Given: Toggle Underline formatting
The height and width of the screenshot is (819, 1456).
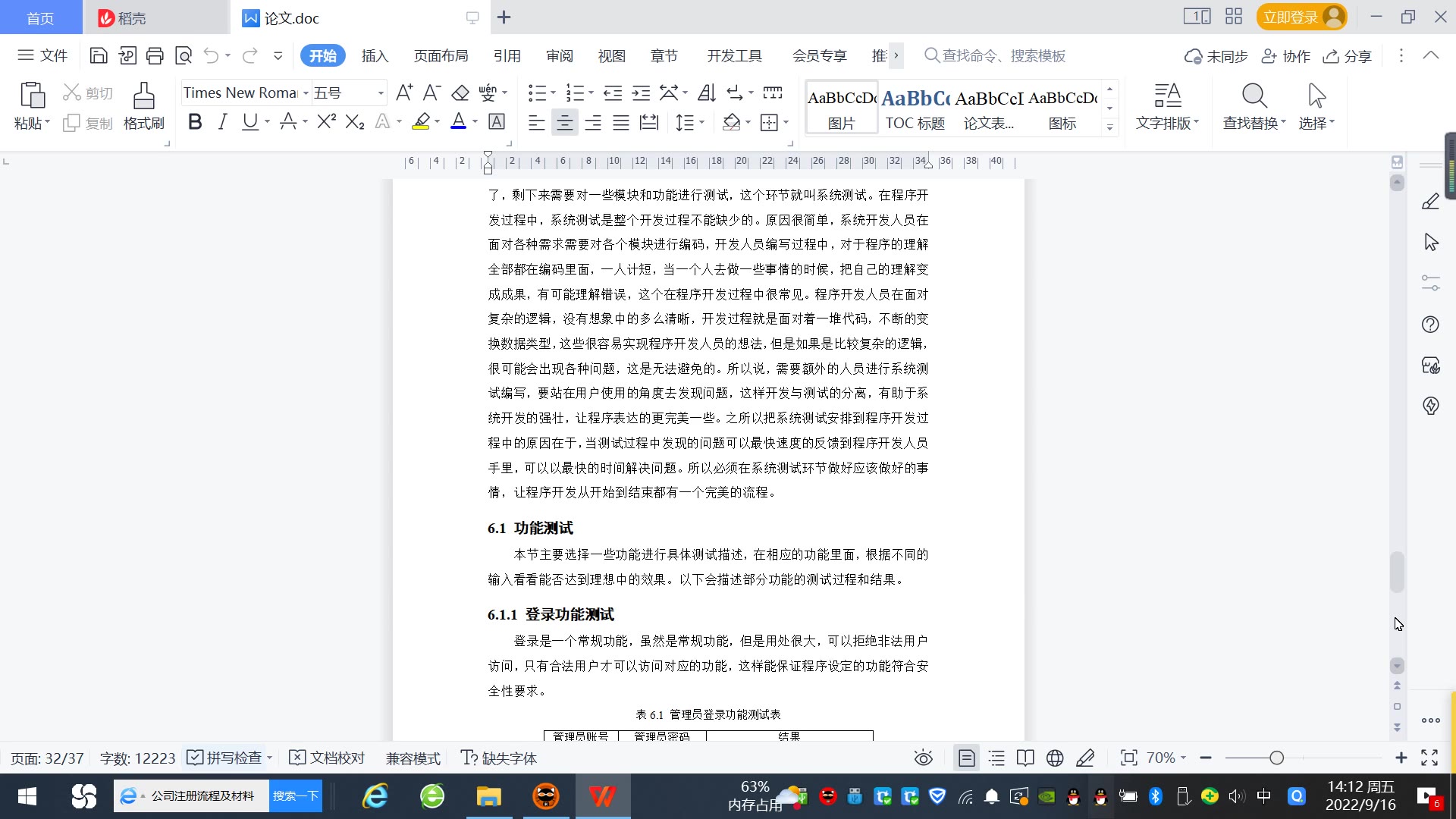Looking at the screenshot, I should (x=249, y=121).
